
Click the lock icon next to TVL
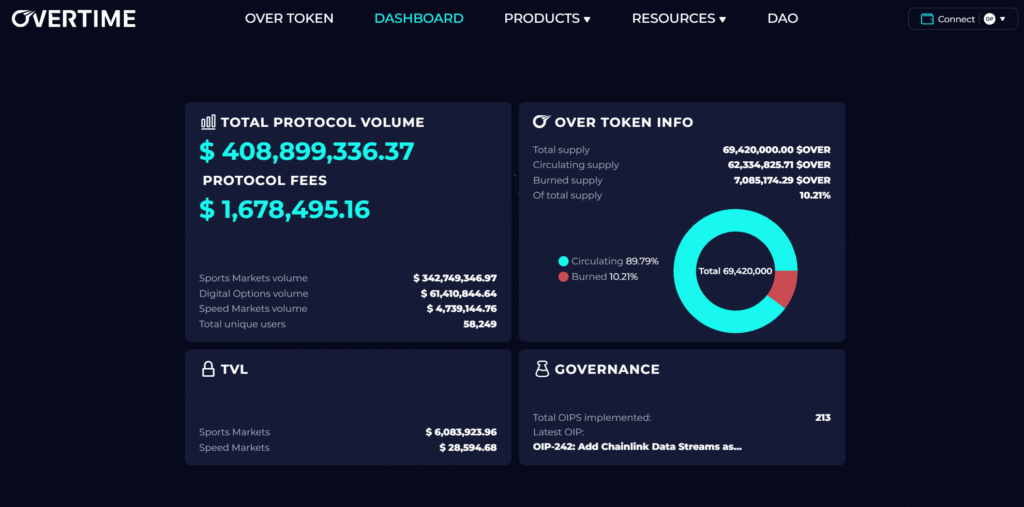point(208,369)
